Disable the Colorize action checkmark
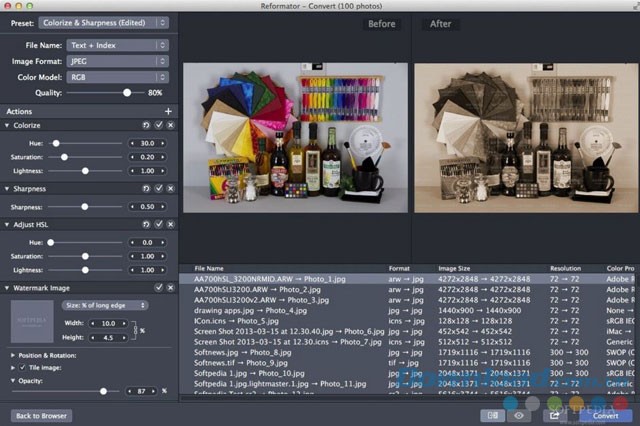Image resolution: width=640 pixels, height=426 pixels. 159,125
